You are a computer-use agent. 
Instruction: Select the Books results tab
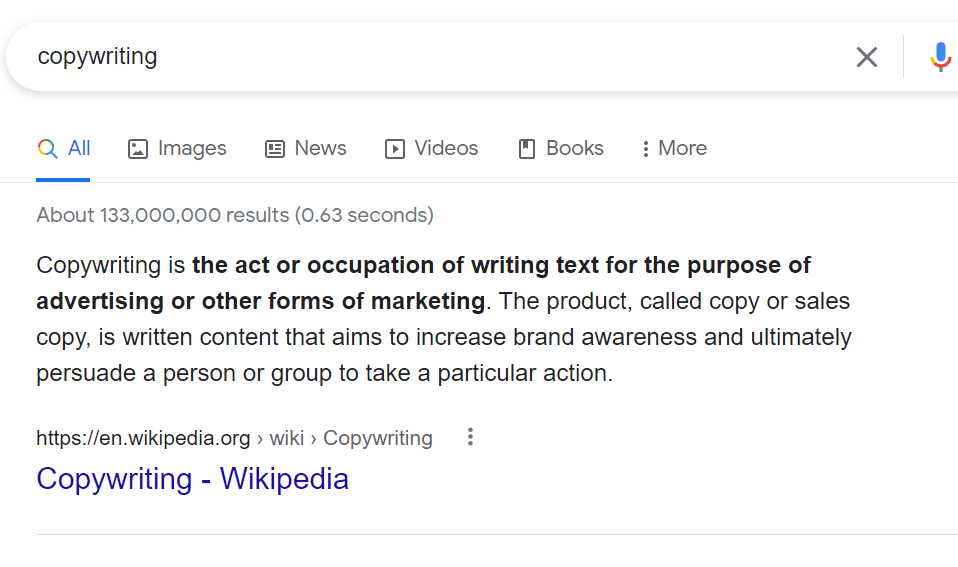[x=574, y=148]
